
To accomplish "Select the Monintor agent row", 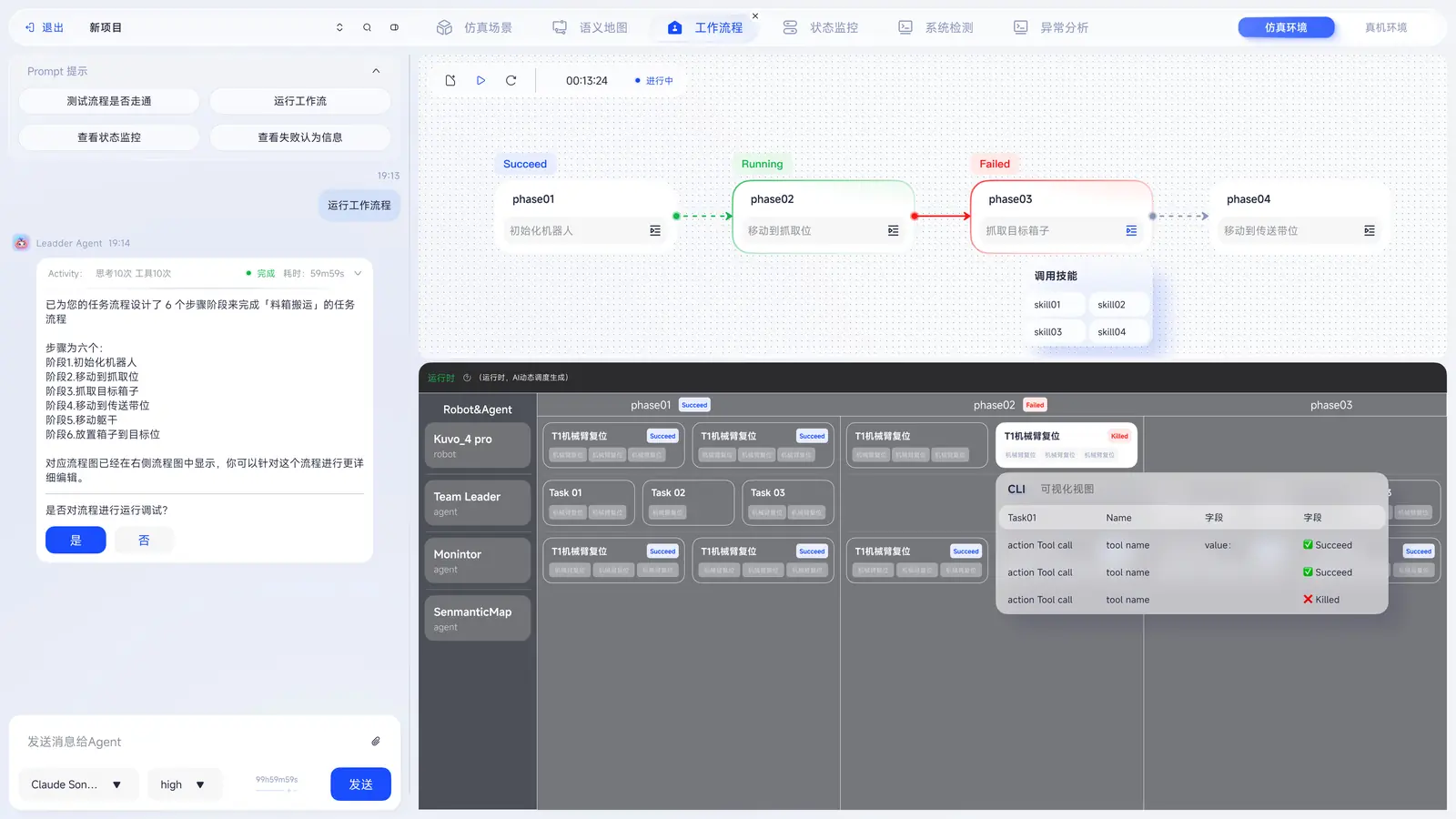I will [477, 561].
